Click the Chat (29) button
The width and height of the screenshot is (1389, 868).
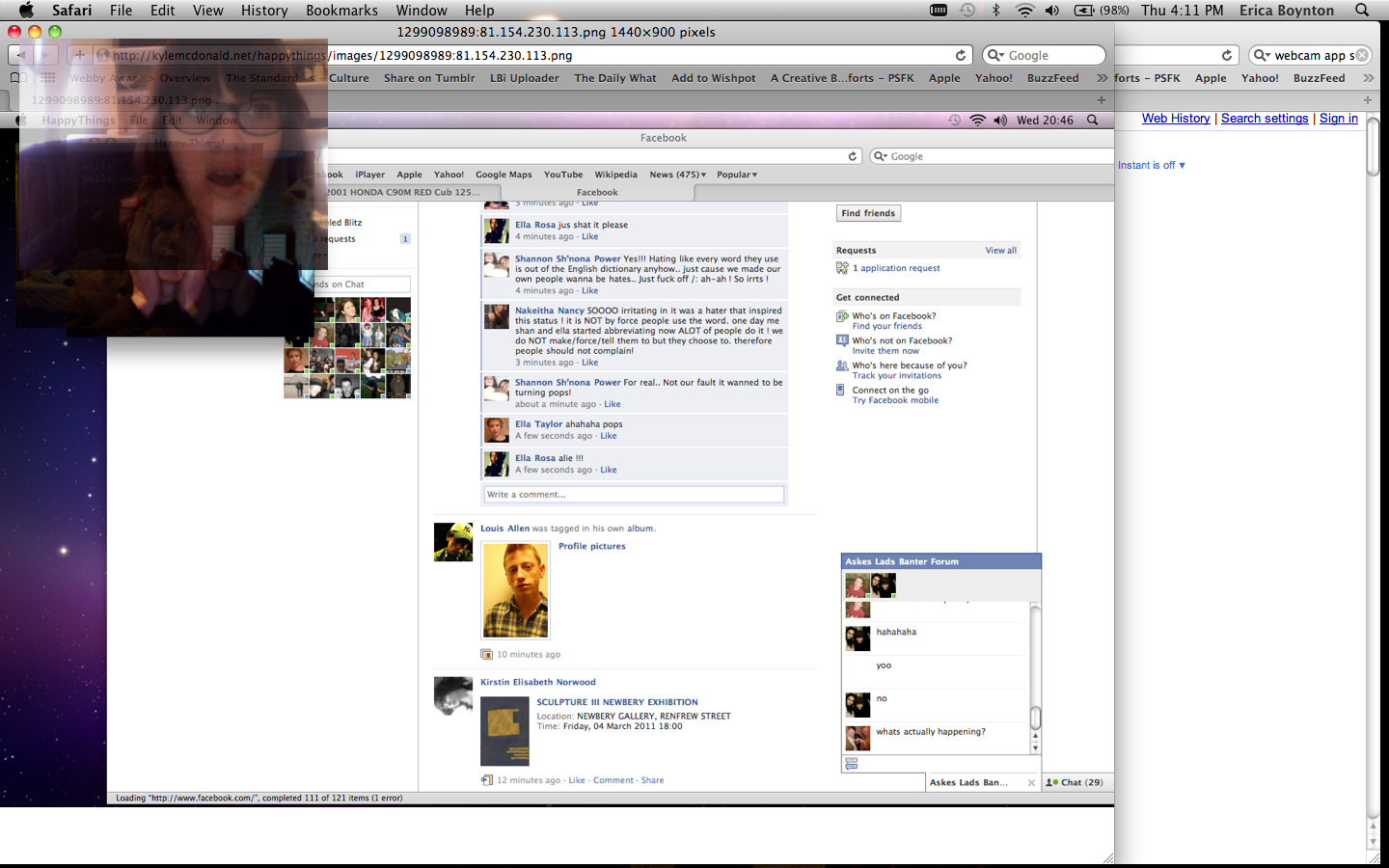1076,782
